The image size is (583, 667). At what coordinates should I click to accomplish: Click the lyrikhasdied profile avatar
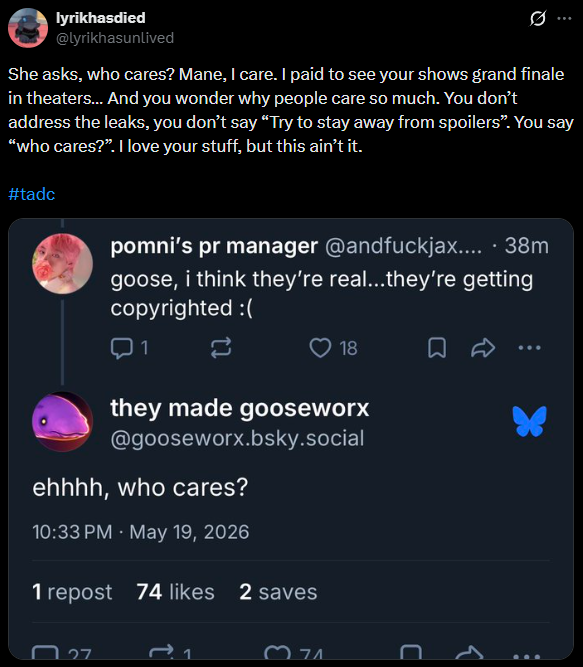pyautogui.click(x=28, y=28)
